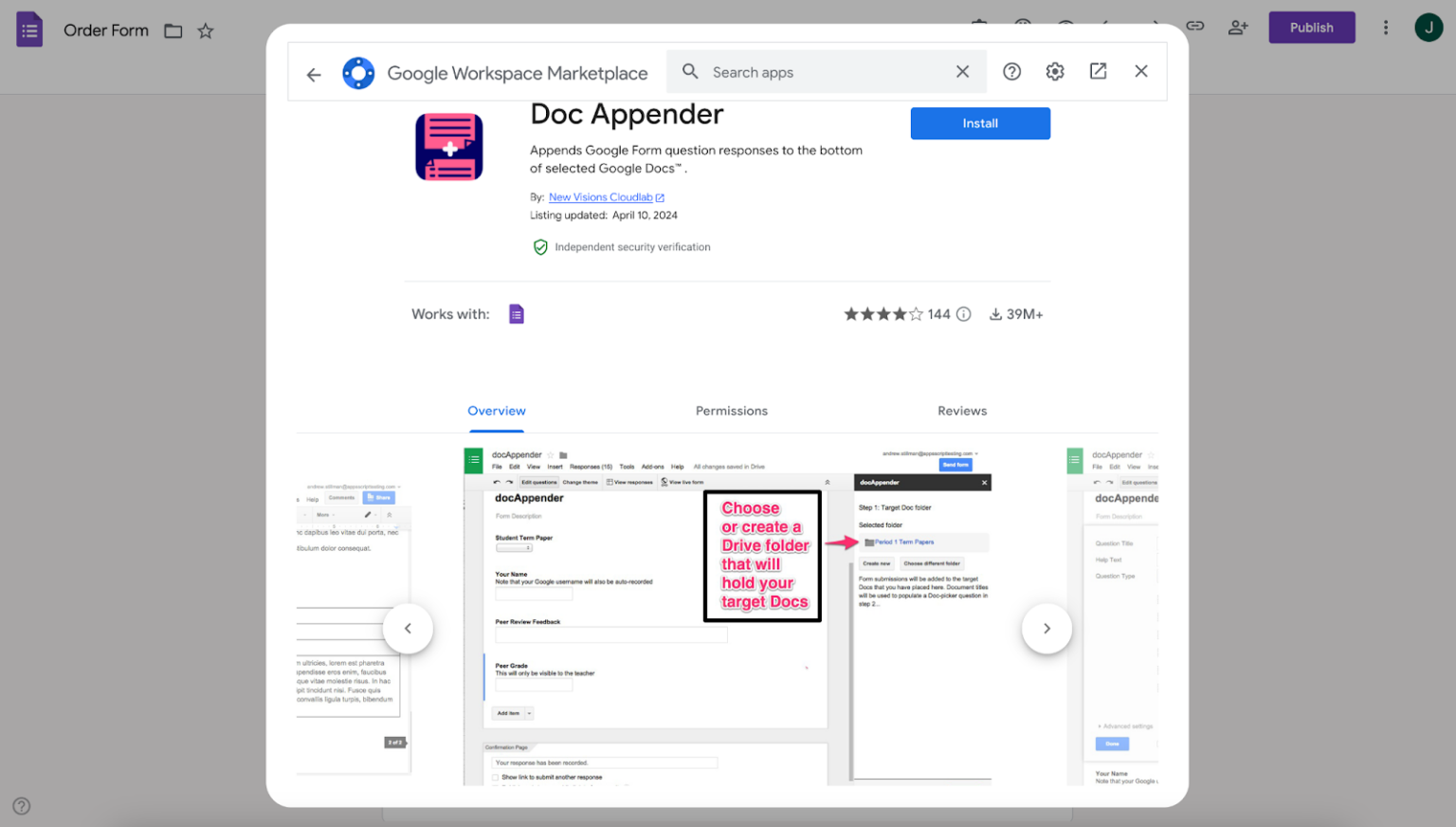Clear the app search field
Image resolution: width=1456 pixels, height=827 pixels.
pos(962,71)
